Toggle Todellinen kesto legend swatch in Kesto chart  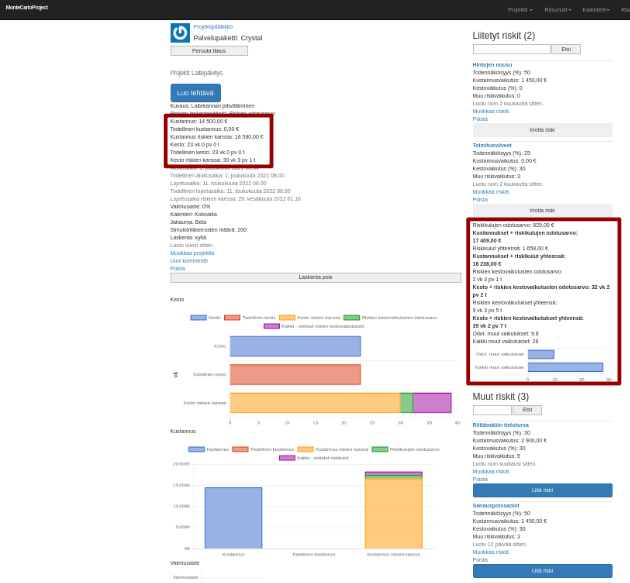(232, 317)
